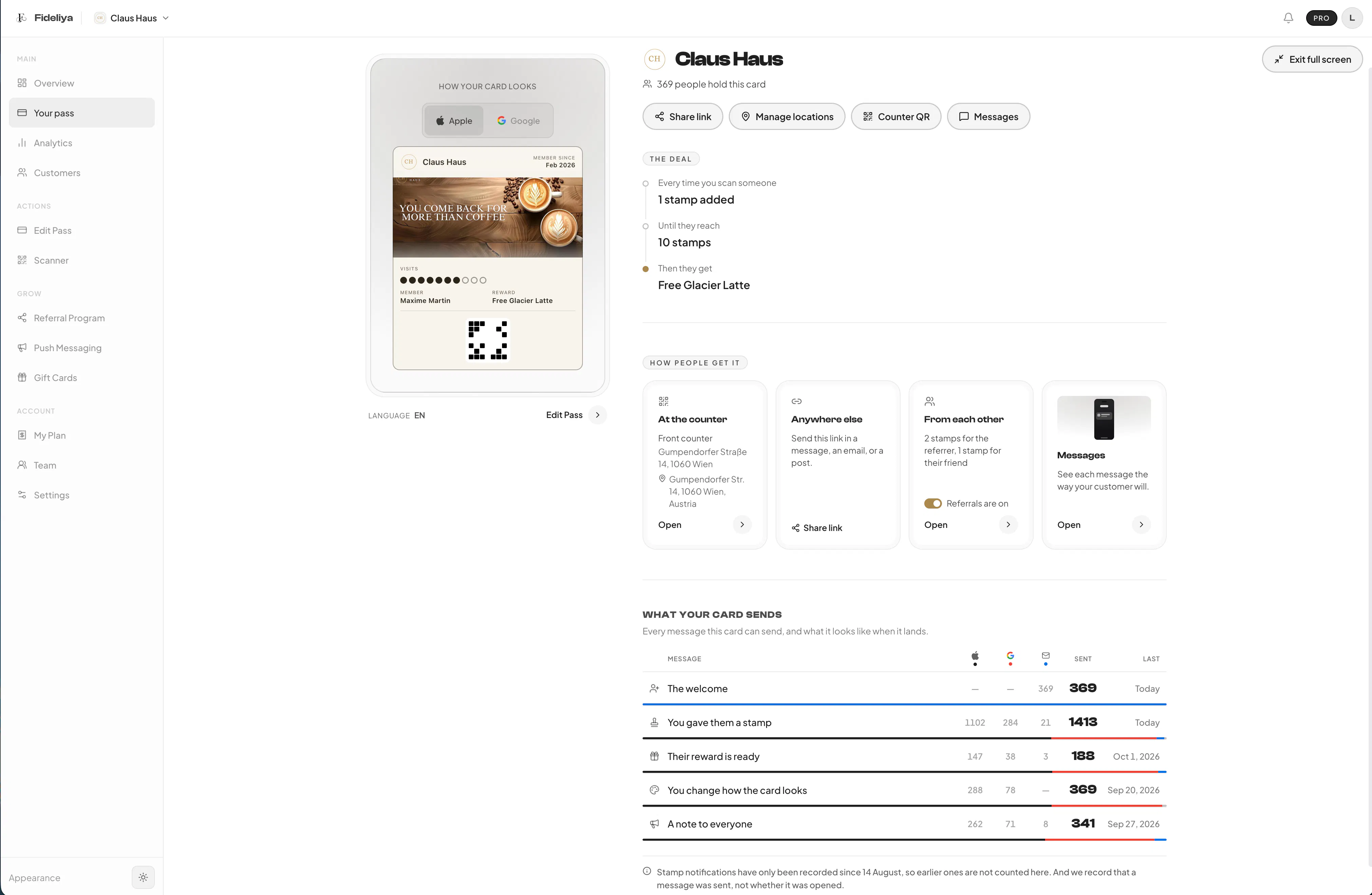Click the Share link pill button
This screenshot has height=895, width=1372.
pos(683,116)
